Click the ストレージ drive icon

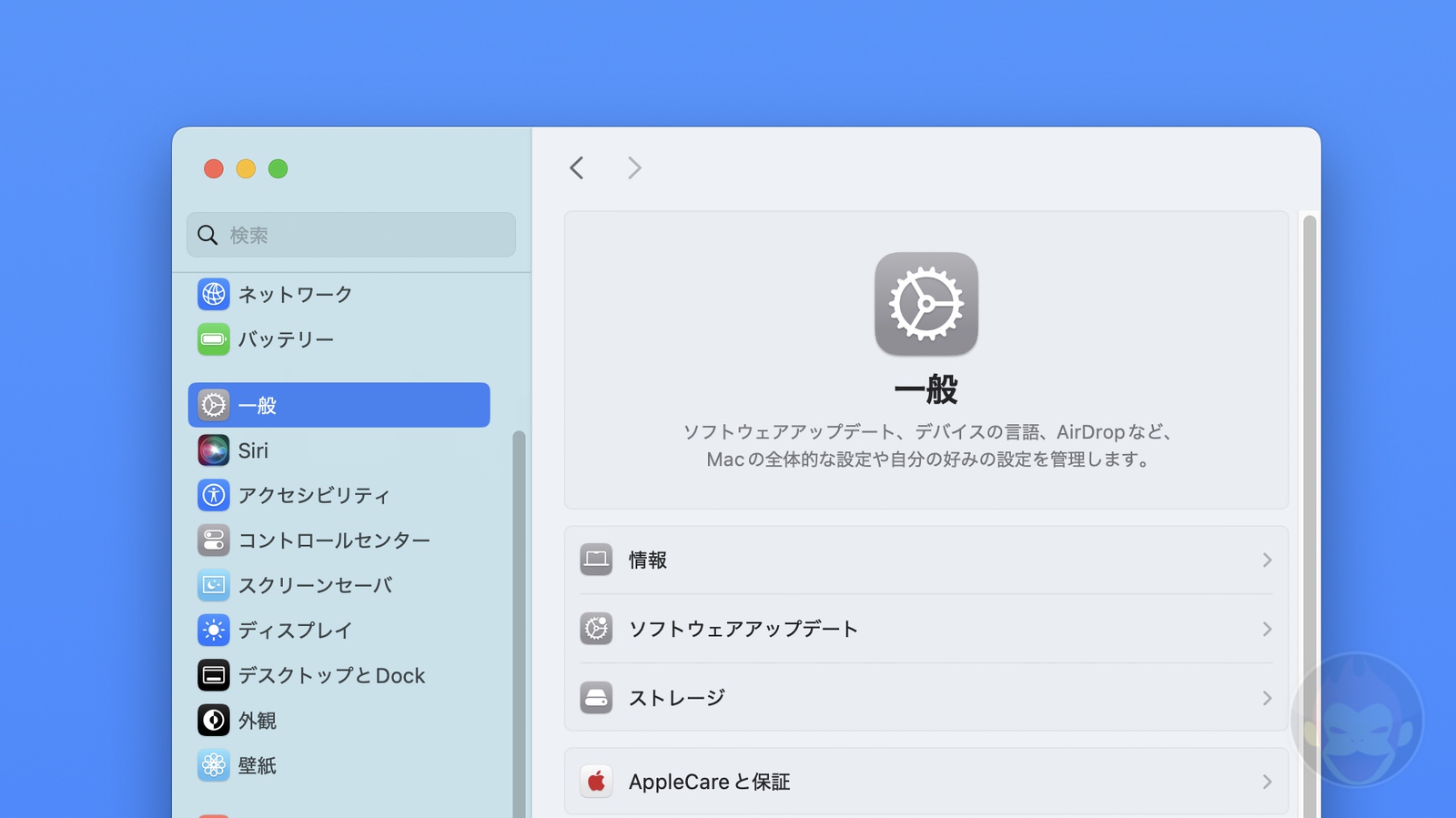(x=596, y=698)
